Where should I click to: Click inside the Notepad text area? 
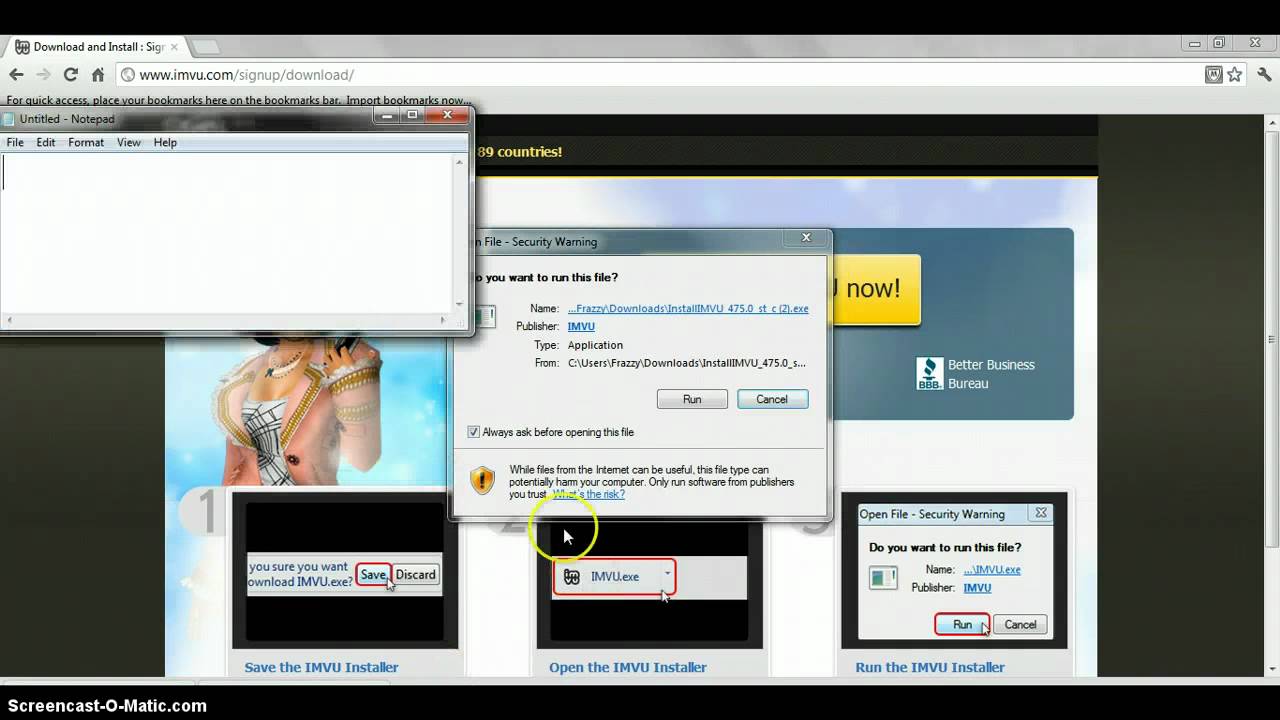pyautogui.click(x=228, y=234)
